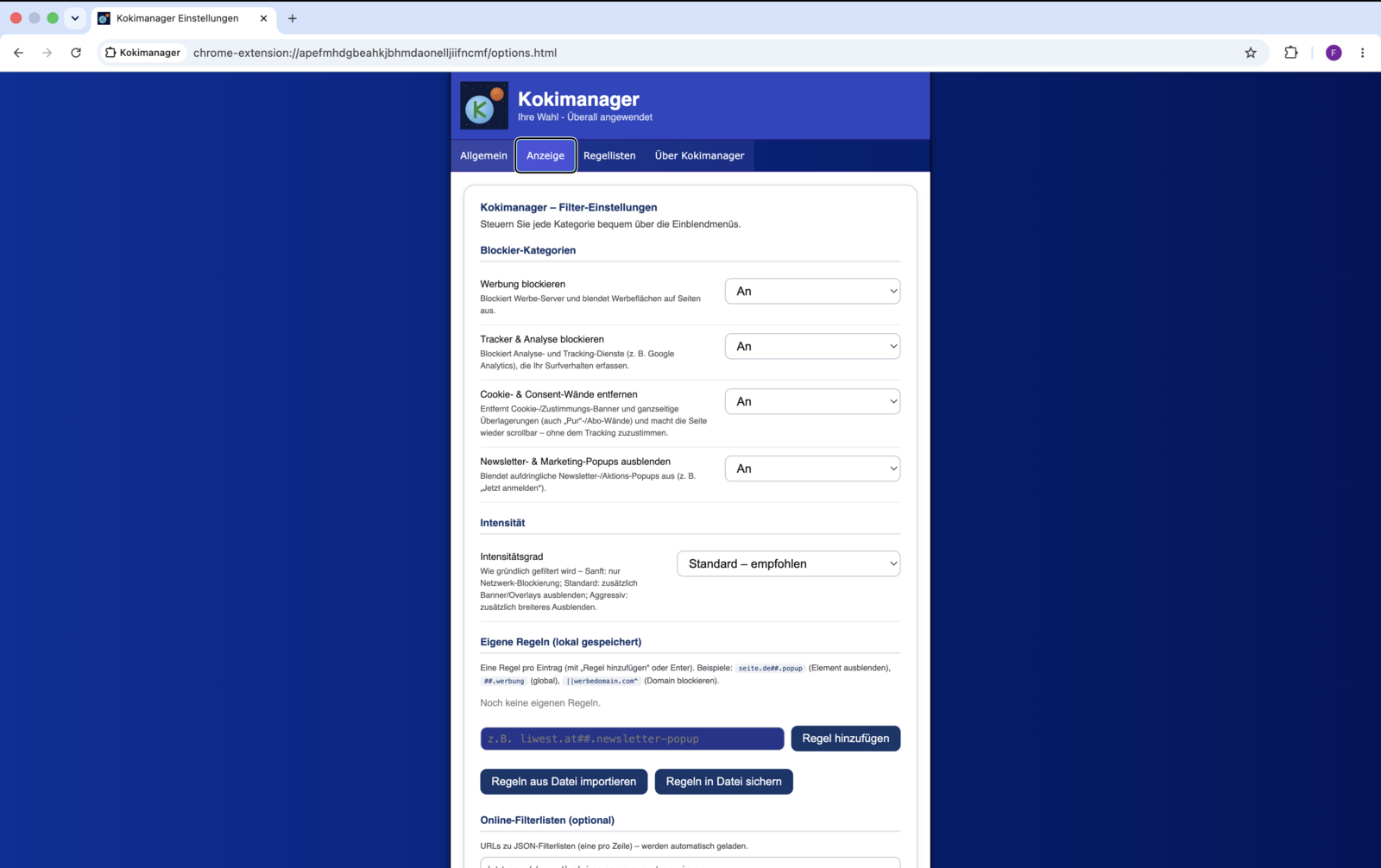The image size is (1381, 868).
Task: Click 'Ihre Wahl - Überall angewendet' subtitle
Action: [x=585, y=117]
